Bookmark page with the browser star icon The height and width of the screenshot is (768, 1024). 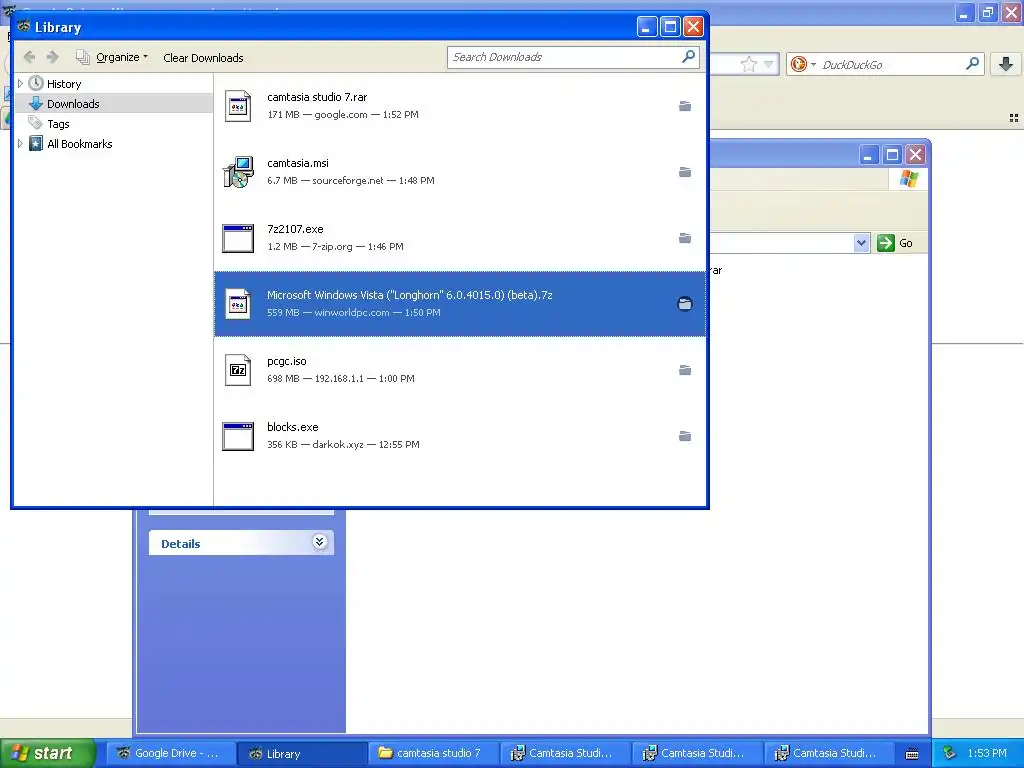click(x=748, y=64)
